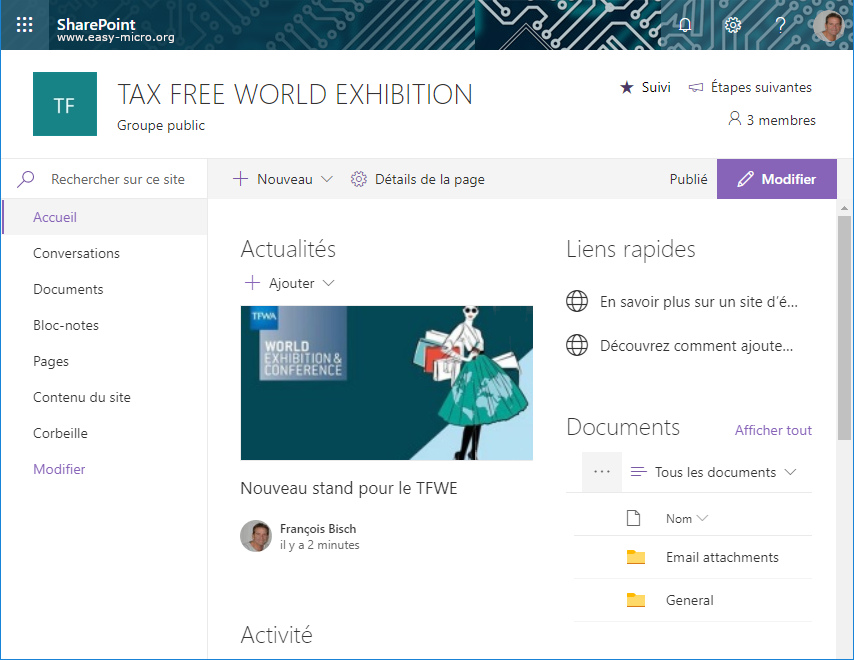This screenshot has width=854, height=660.
Task: Click globe icon for En savoir plus link
Action: (577, 301)
